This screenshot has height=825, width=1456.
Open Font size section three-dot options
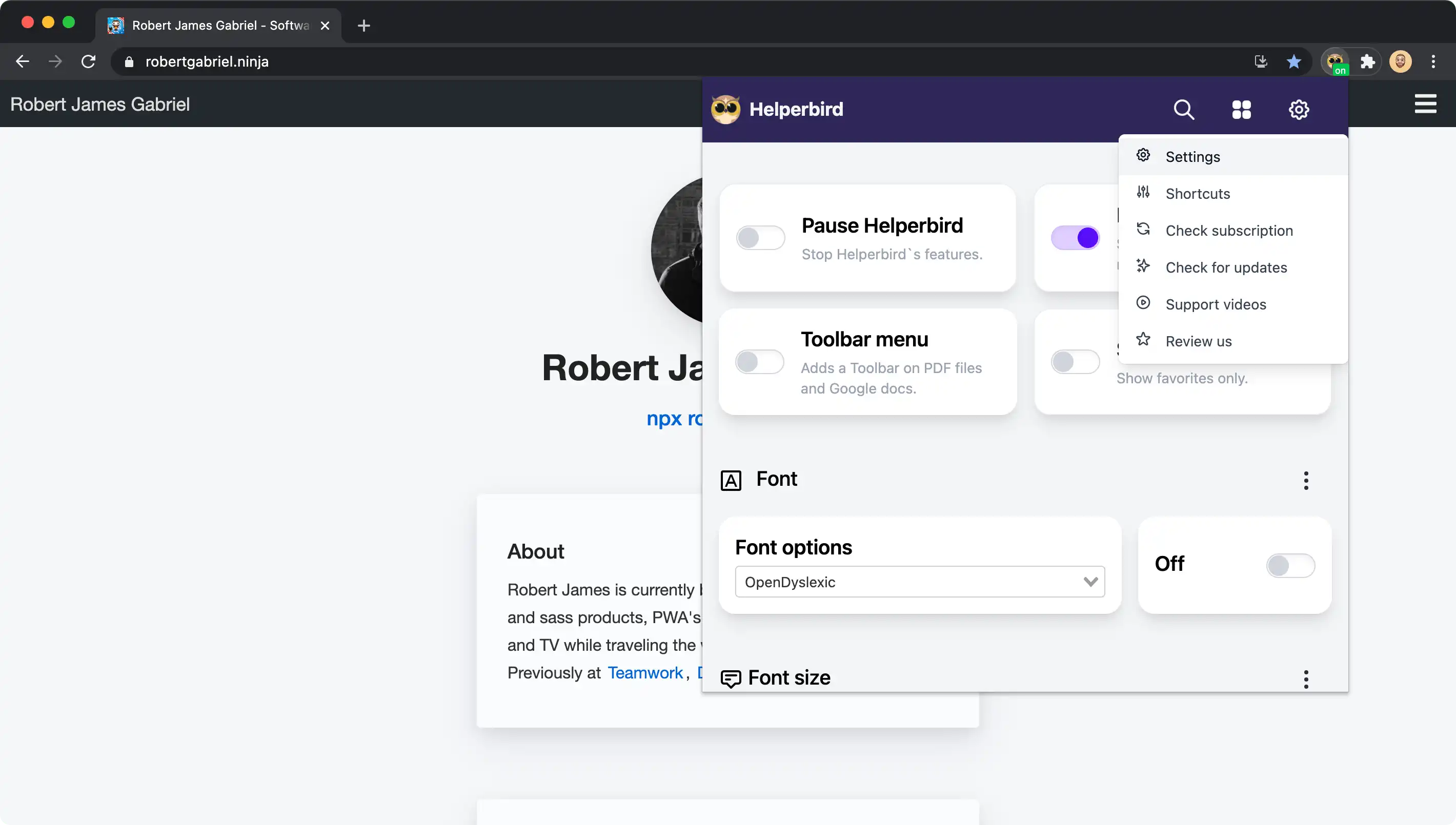point(1306,679)
